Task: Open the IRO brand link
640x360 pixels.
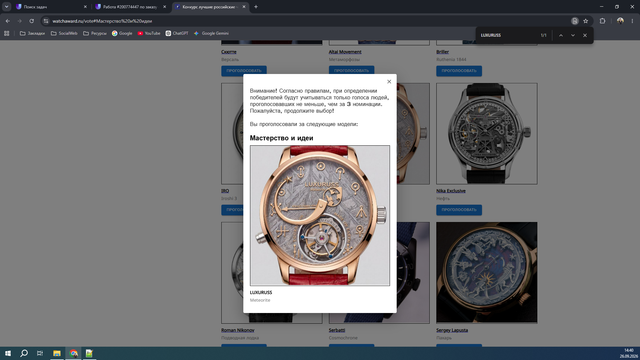Action: pos(225,191)
